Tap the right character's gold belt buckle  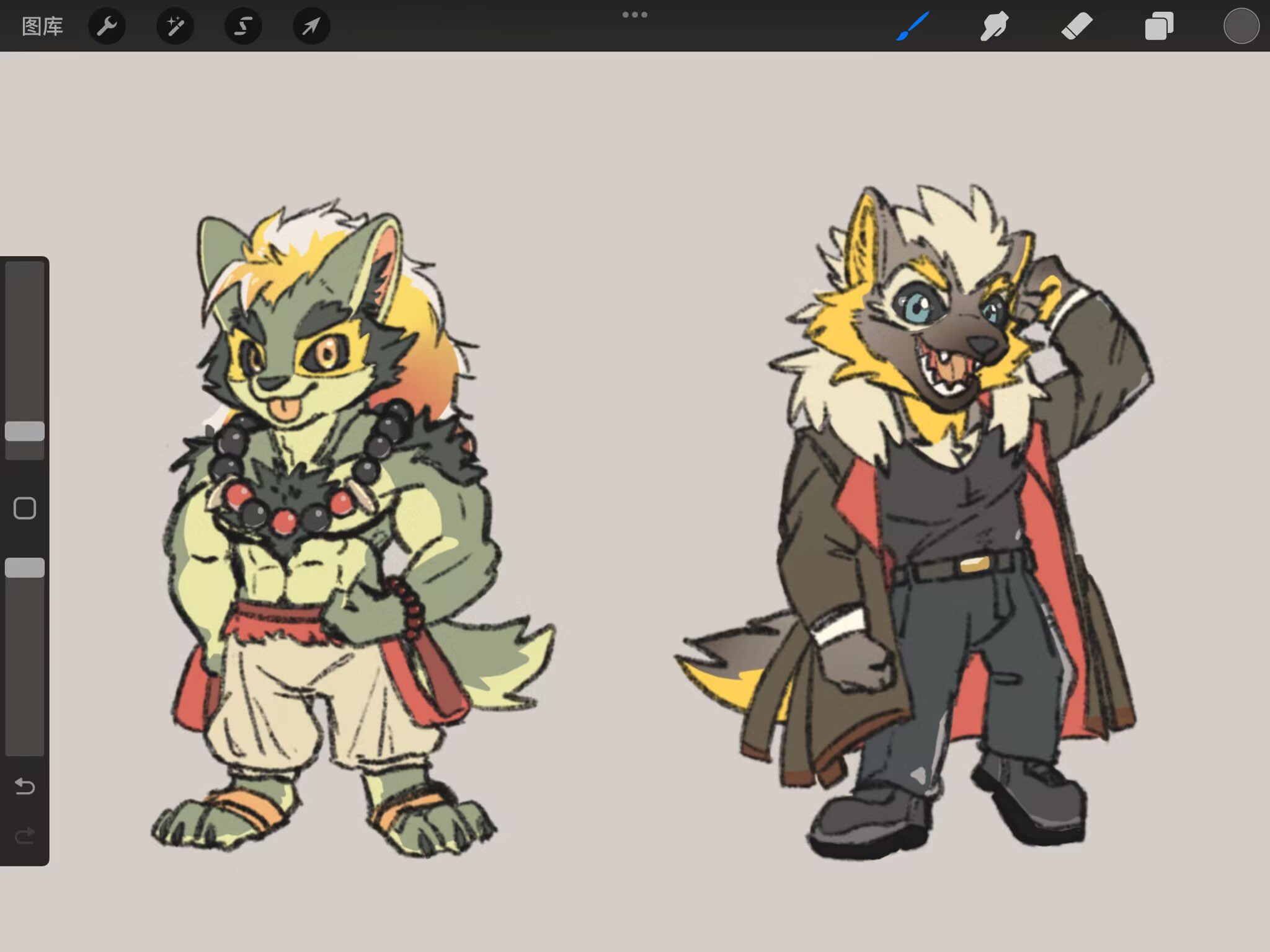(975, 564)
